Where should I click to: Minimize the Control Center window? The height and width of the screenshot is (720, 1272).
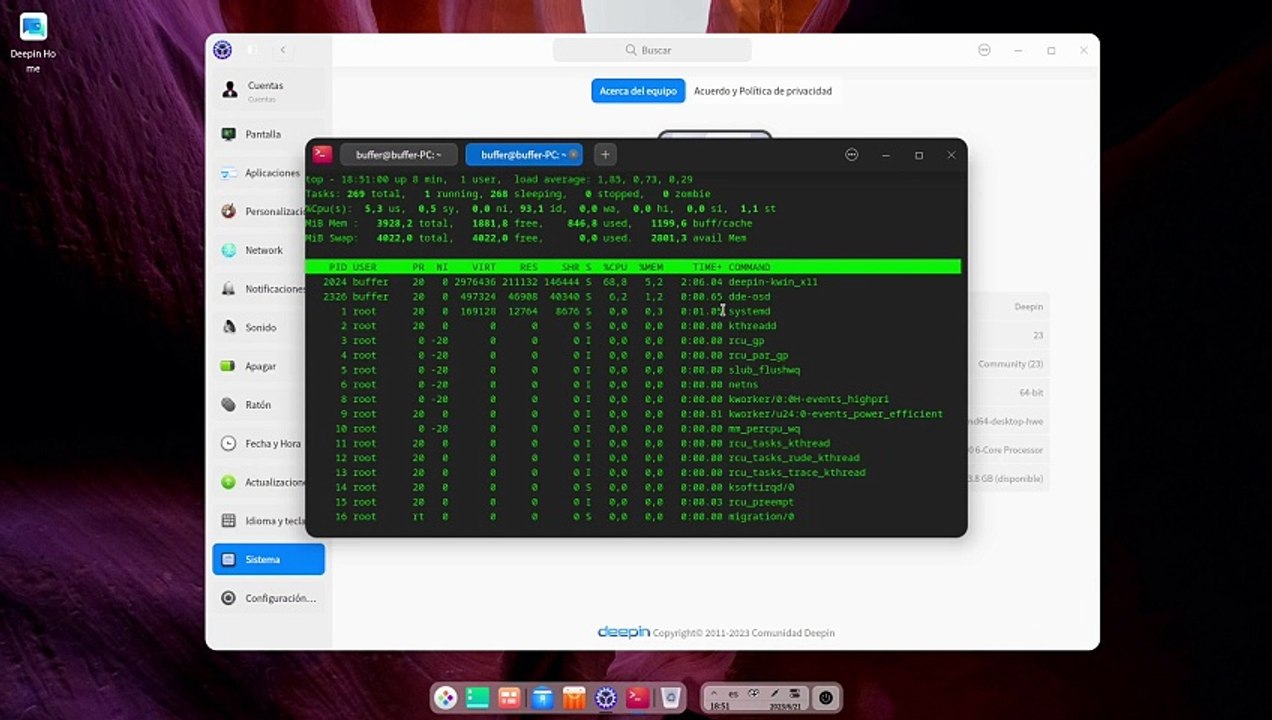tap(1018, 50)
